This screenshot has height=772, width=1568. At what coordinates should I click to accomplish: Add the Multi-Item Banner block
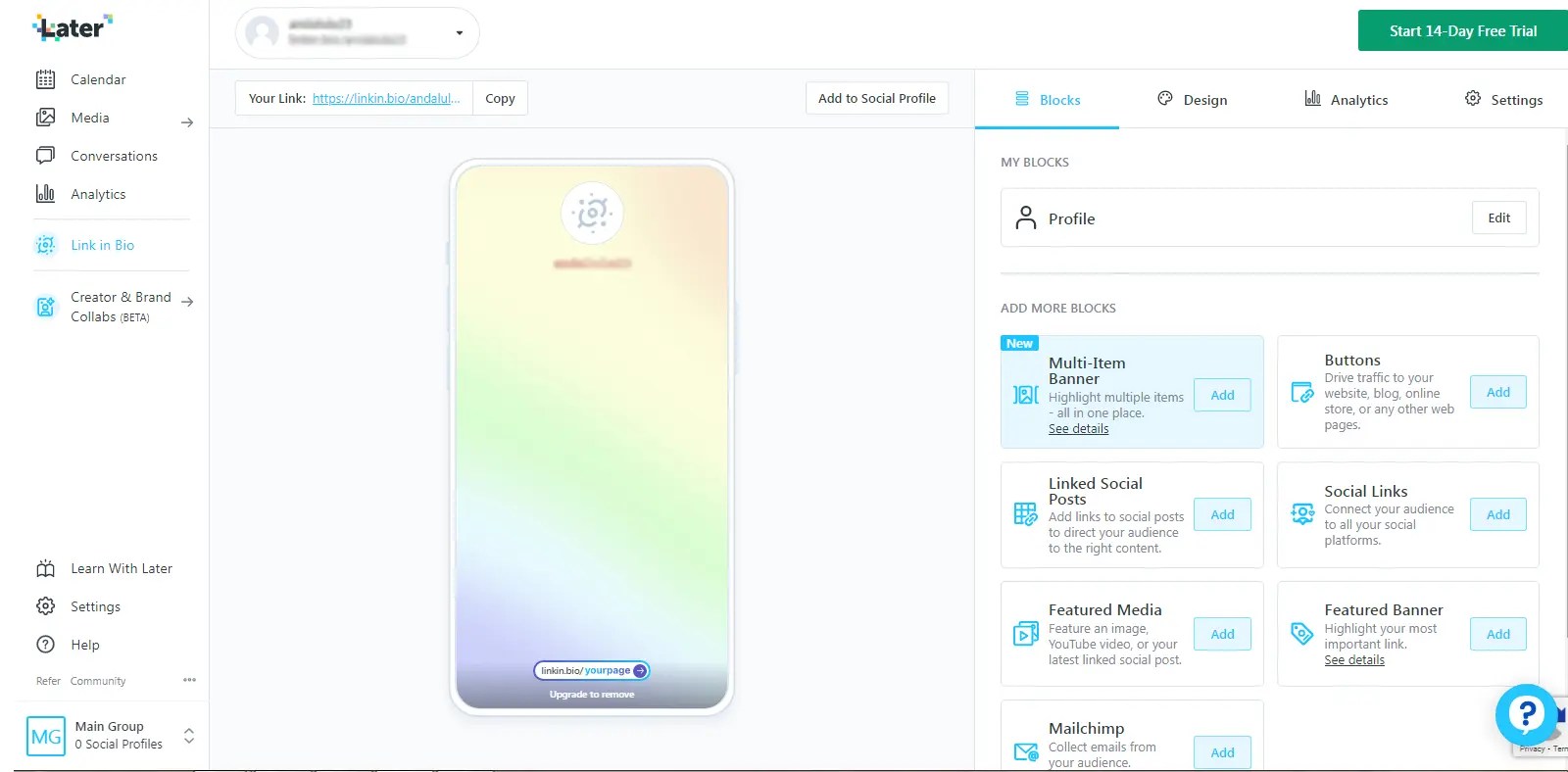click(1222, 395)
